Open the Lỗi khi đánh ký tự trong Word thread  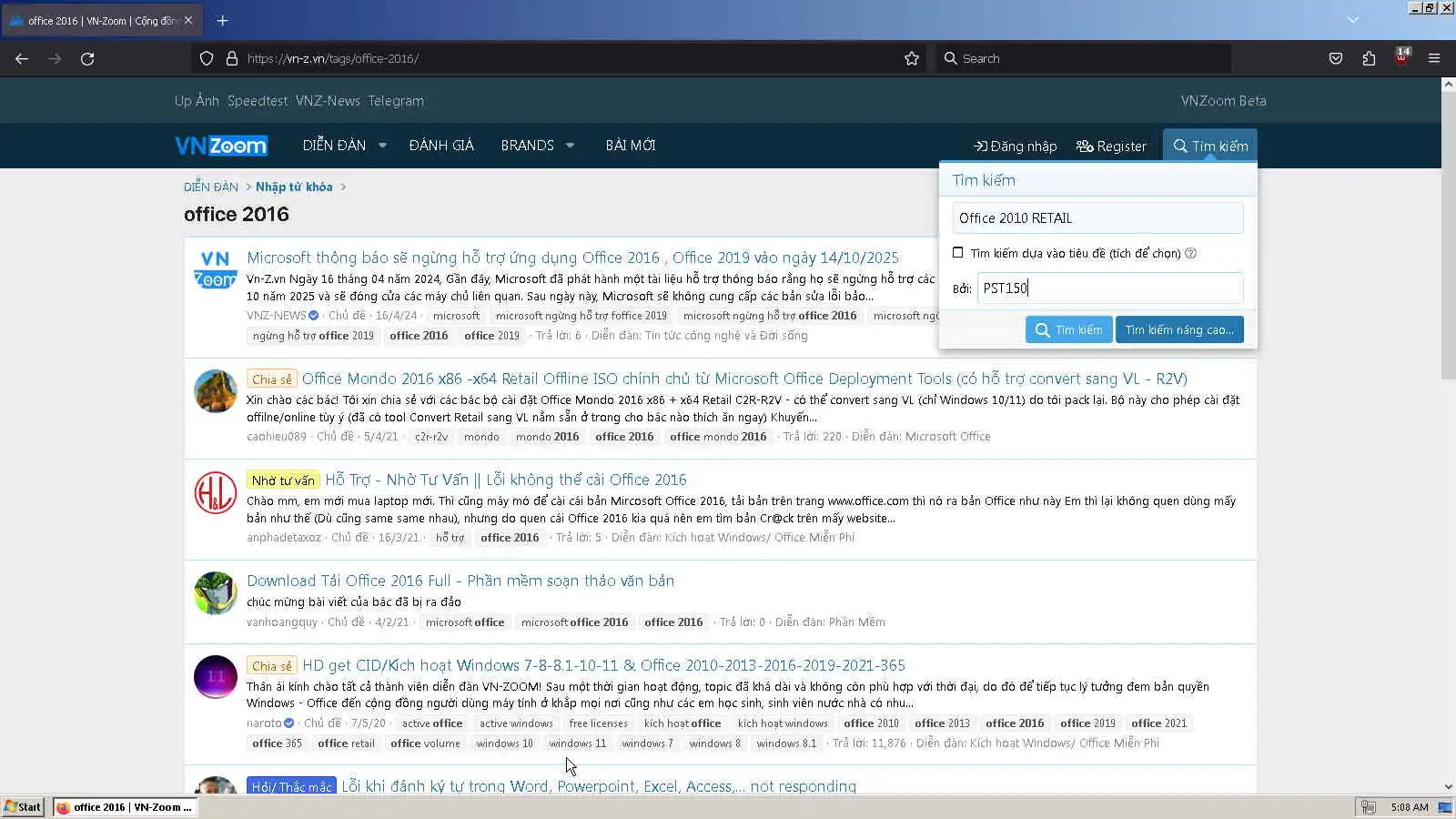[x=599, y=786]
